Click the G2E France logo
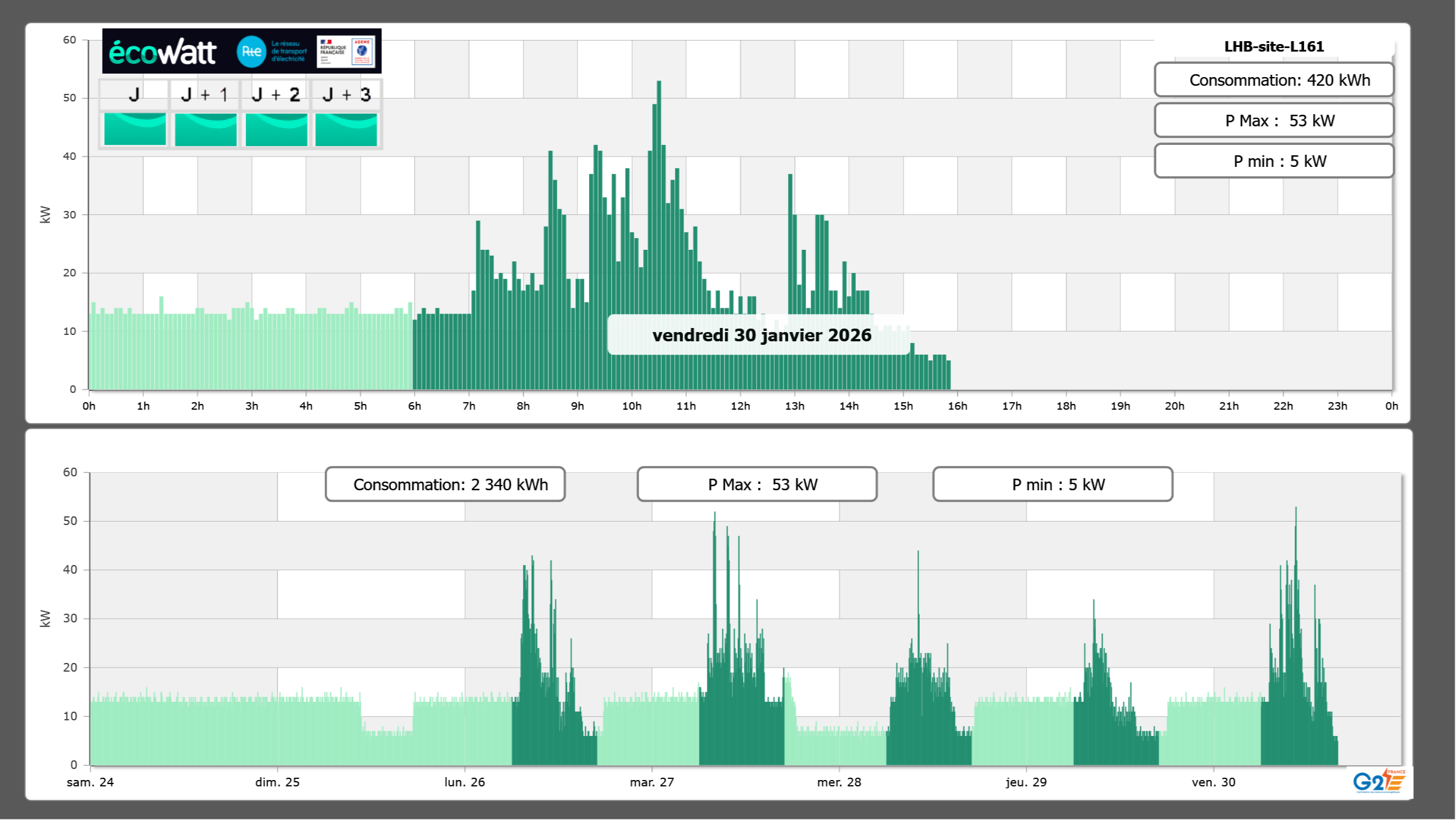 (x=1379, y=781)
